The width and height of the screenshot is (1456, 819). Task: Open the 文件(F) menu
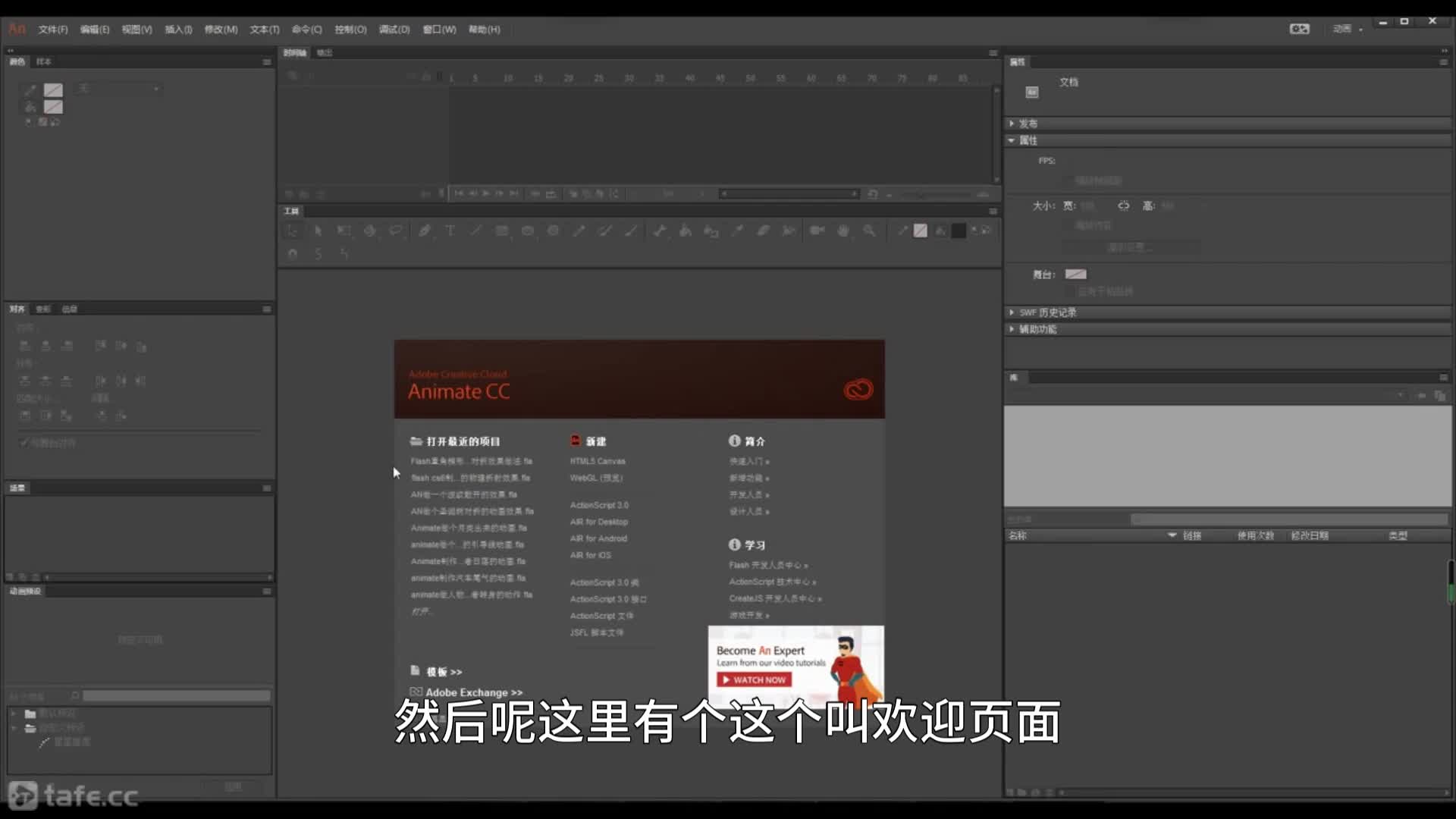click(53, 30)
